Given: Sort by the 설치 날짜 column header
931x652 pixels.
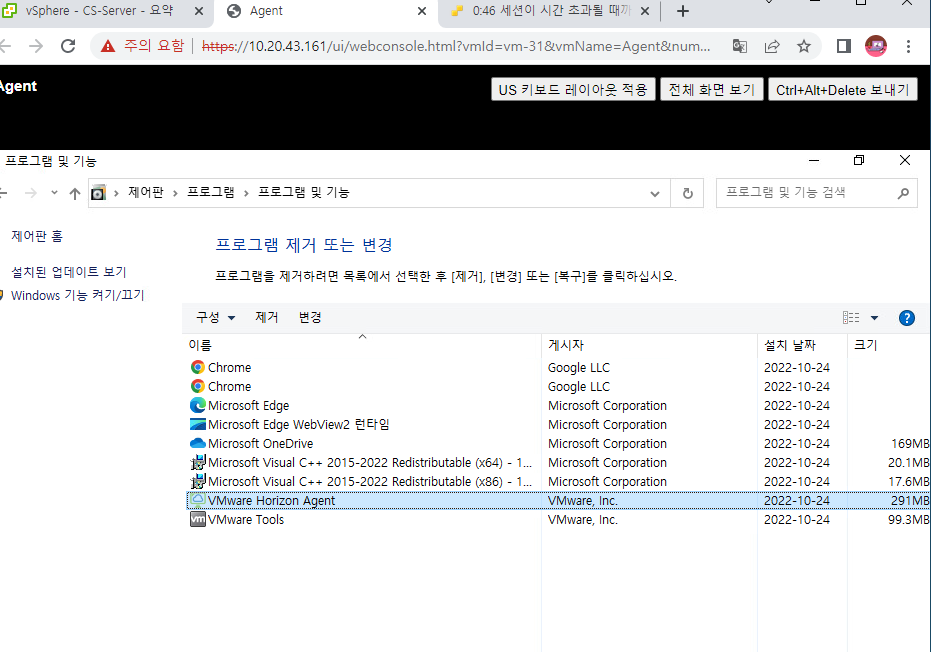Looking at the screenshot, I should pos(803,345).
